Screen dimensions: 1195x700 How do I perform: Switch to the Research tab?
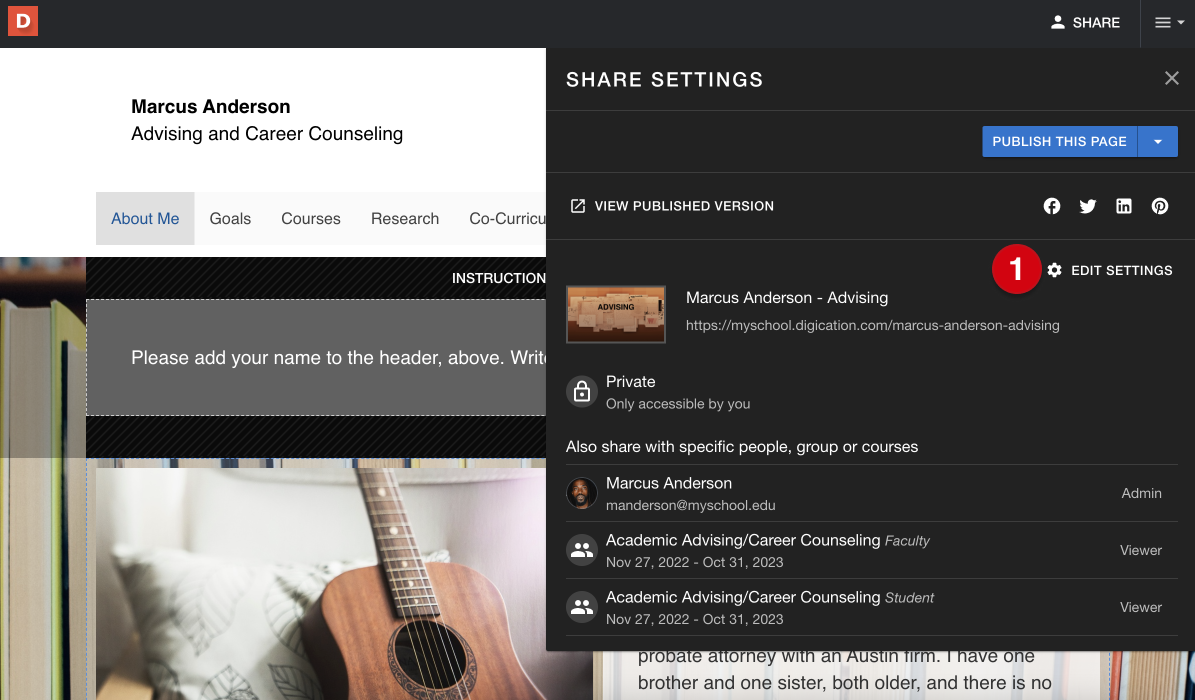pyautogui.click(x=405, y=219)
